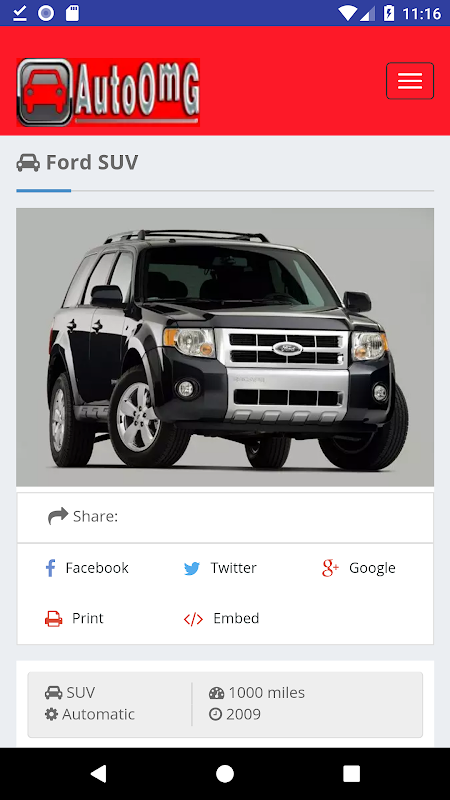Click the Ford SUV heading
450x800 pixels.
click(92, 162)
